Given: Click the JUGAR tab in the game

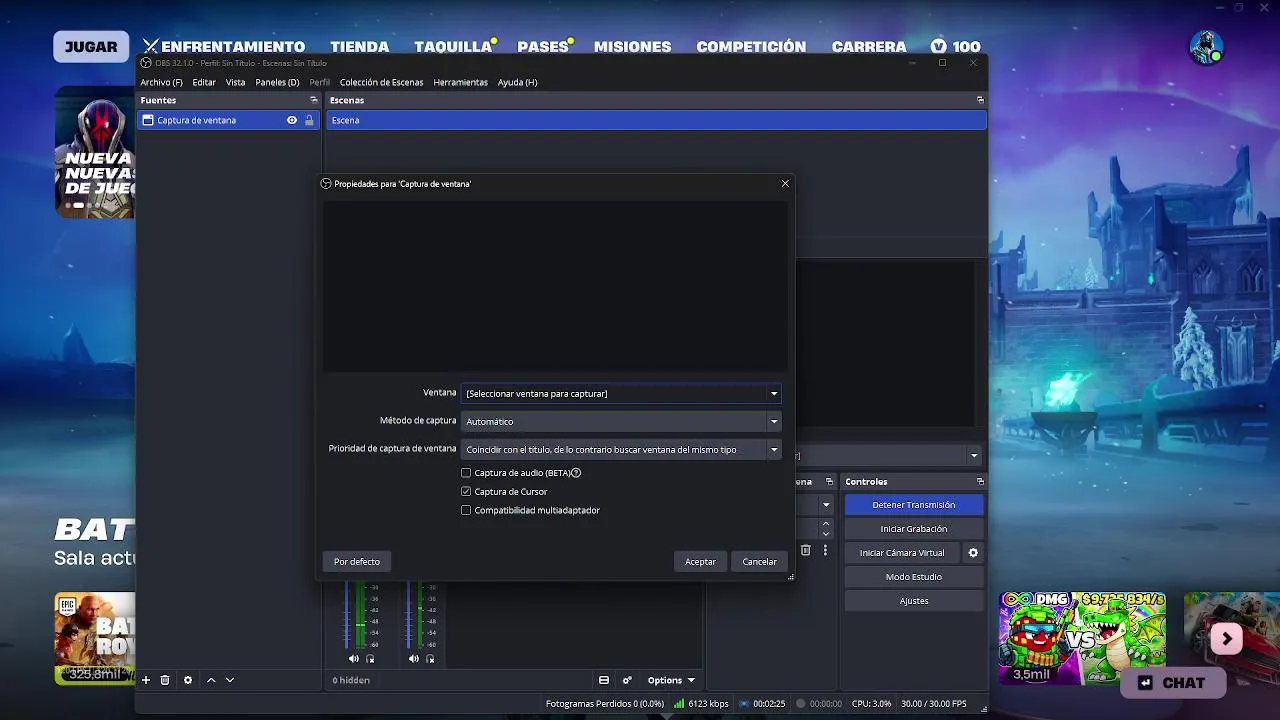Looking at the screenshot, I should [91, 47].
